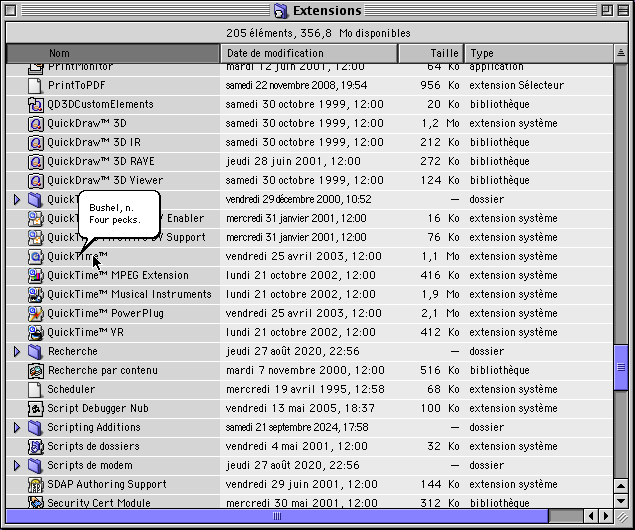Screen dimensions: 635x530
Task: Click the QuickDraw 3D extension icon
Action: click(x=35, y=123)
